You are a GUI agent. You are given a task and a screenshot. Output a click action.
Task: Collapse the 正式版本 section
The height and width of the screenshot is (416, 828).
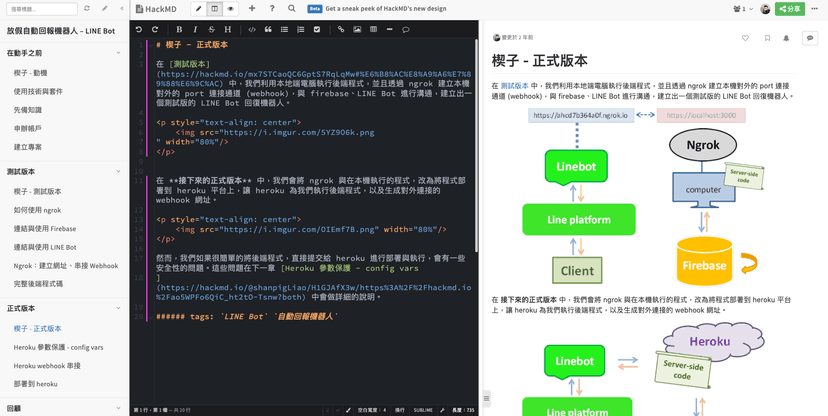118,308
